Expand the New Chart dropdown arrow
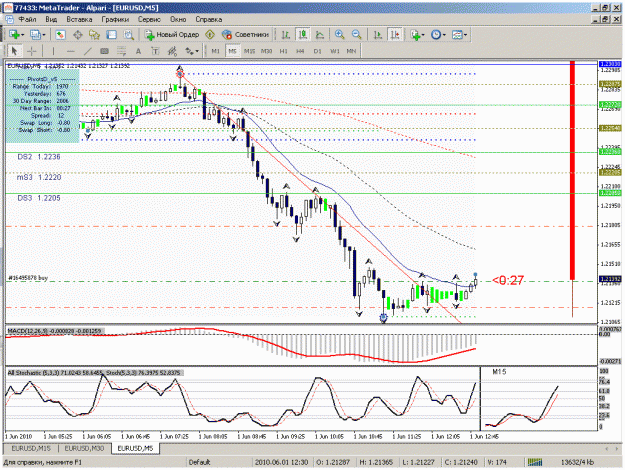 [22, 35]
